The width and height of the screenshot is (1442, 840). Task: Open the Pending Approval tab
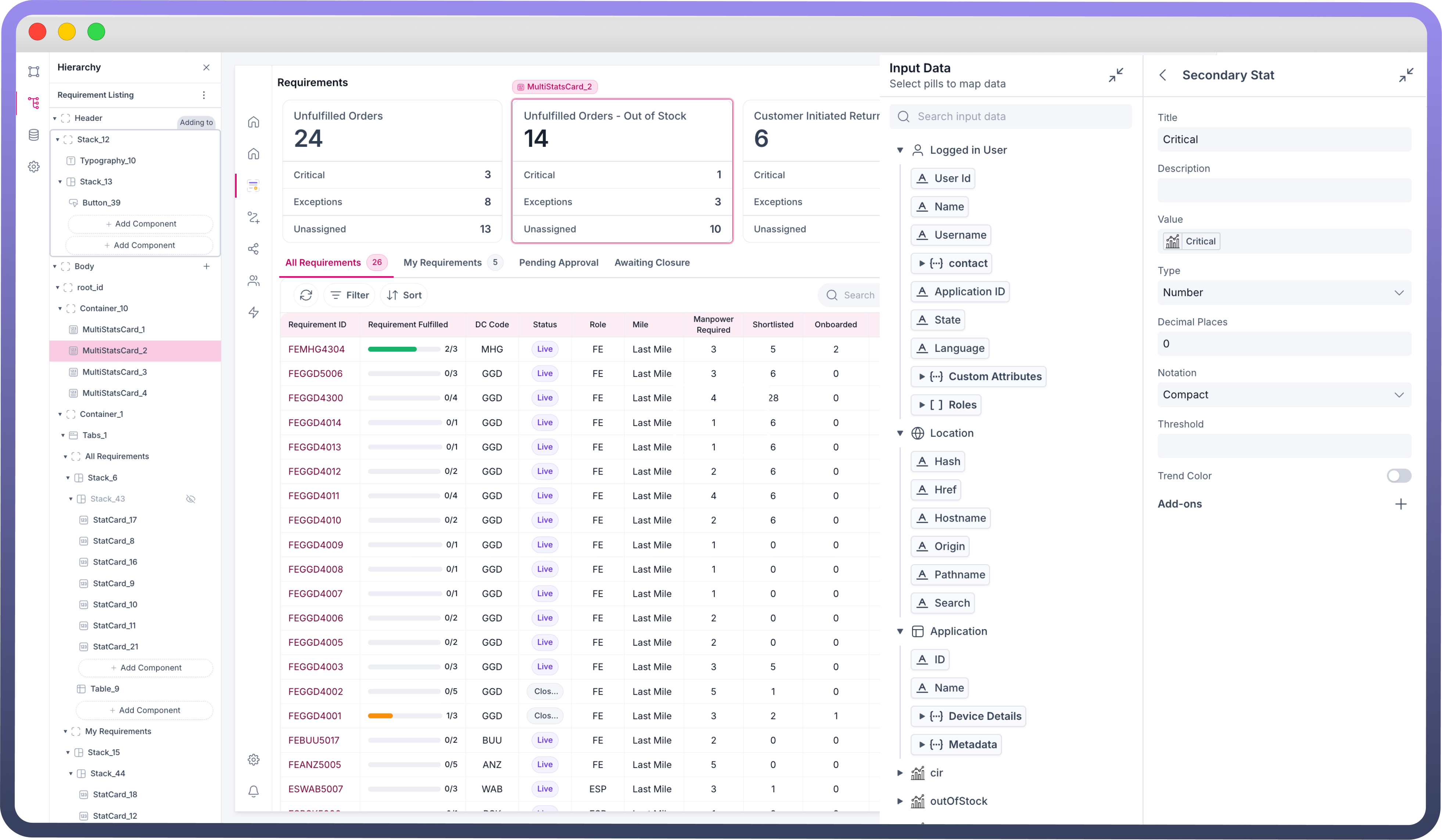point(558,263)
